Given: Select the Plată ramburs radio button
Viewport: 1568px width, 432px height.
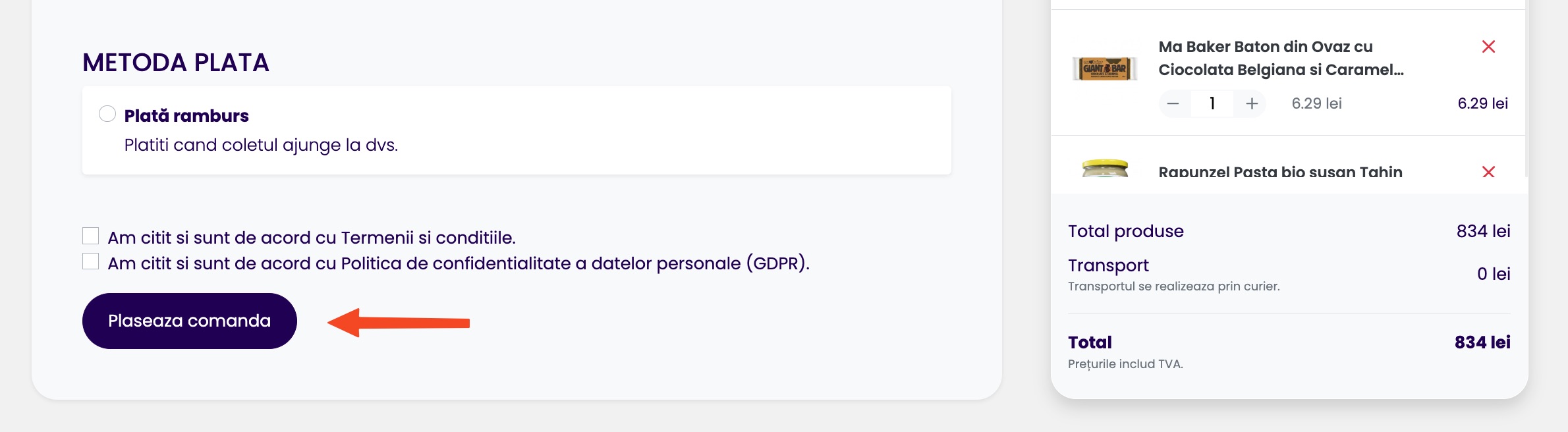Looking at the screenshot, I should (x=107, y=114).
